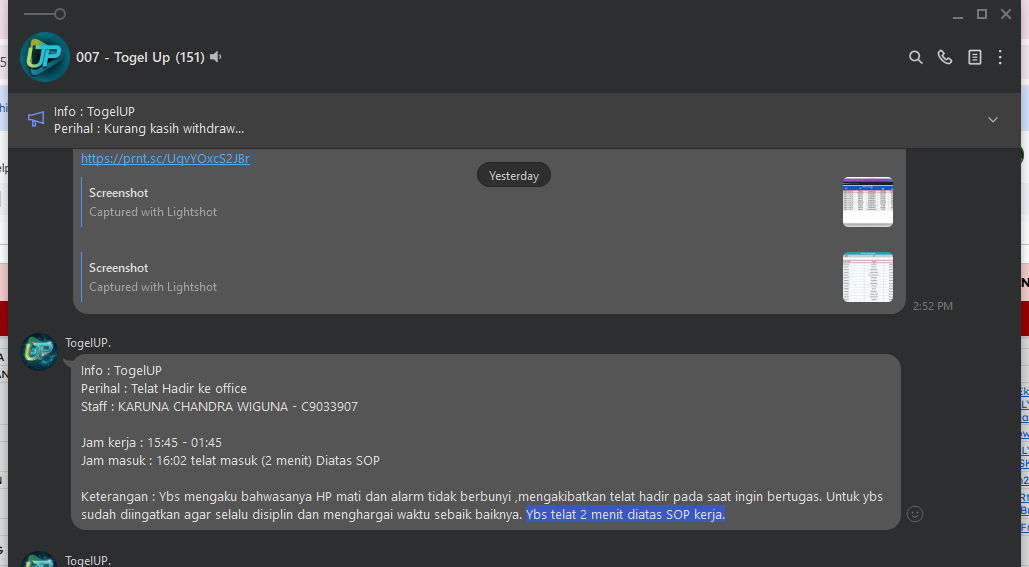Open pinned message Perihal : Kurang kasih withdraw
Image resolution: width=1029 pixels, height=567 pixels.
149,129
